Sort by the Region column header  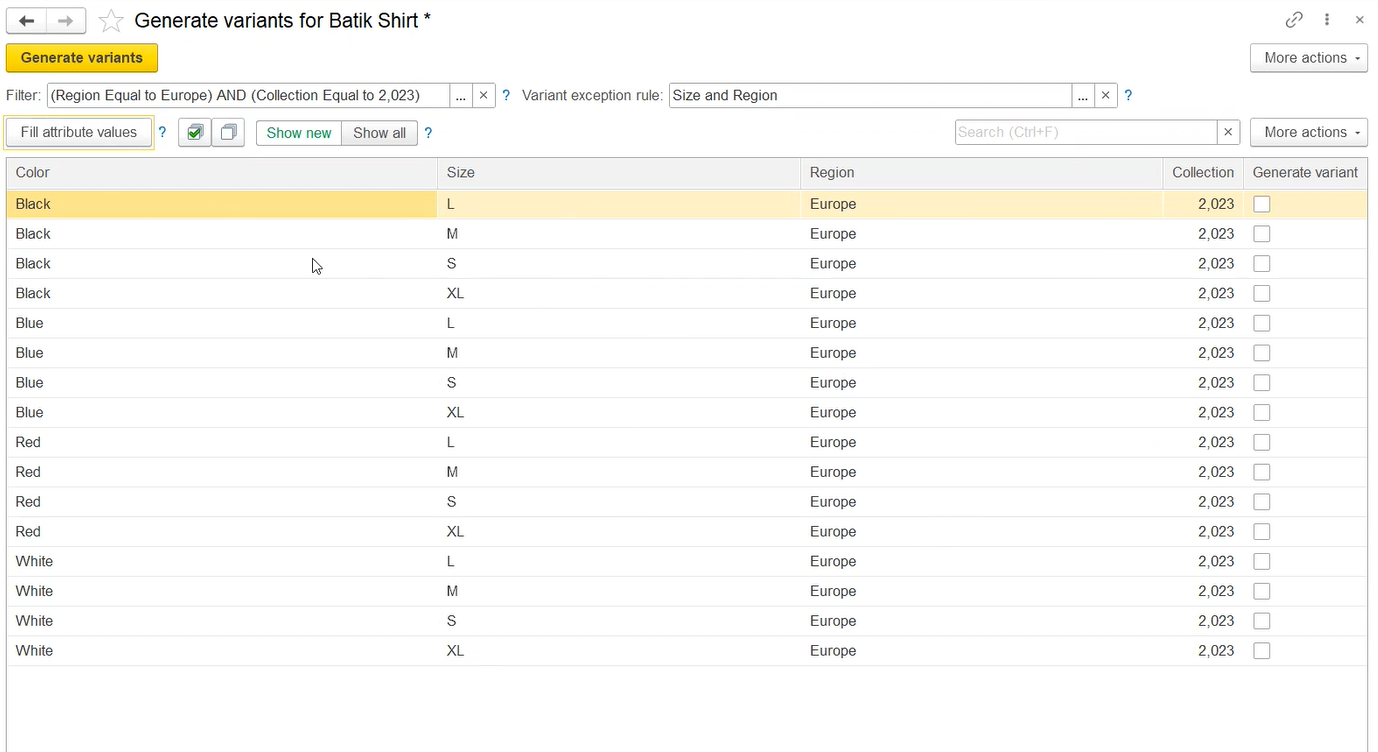tap(982, 173)
